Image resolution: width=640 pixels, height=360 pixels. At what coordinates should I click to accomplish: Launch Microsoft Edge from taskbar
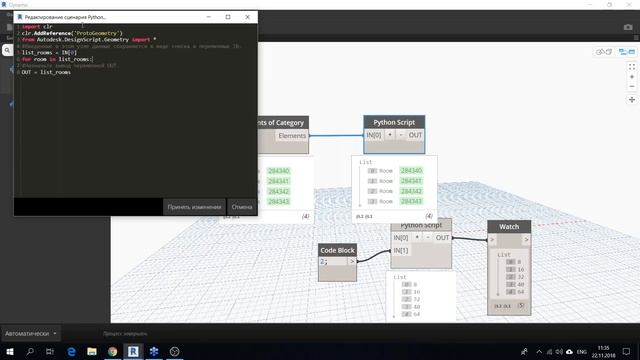[71, 351]
